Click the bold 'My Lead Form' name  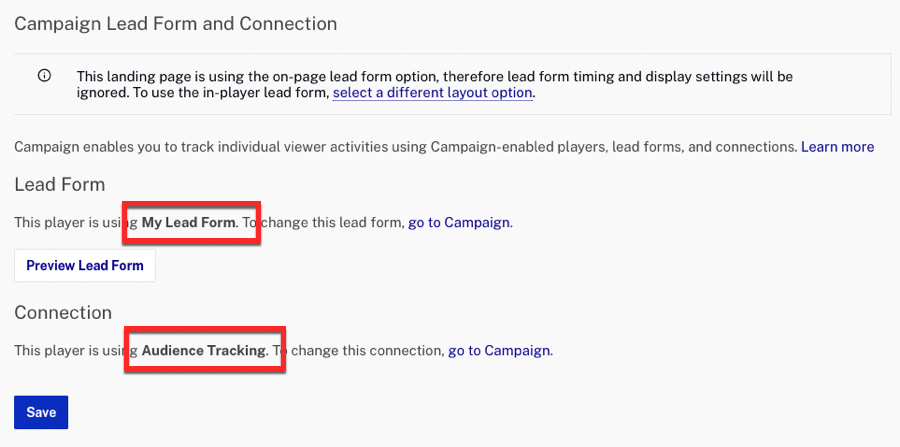click(189, 223)
